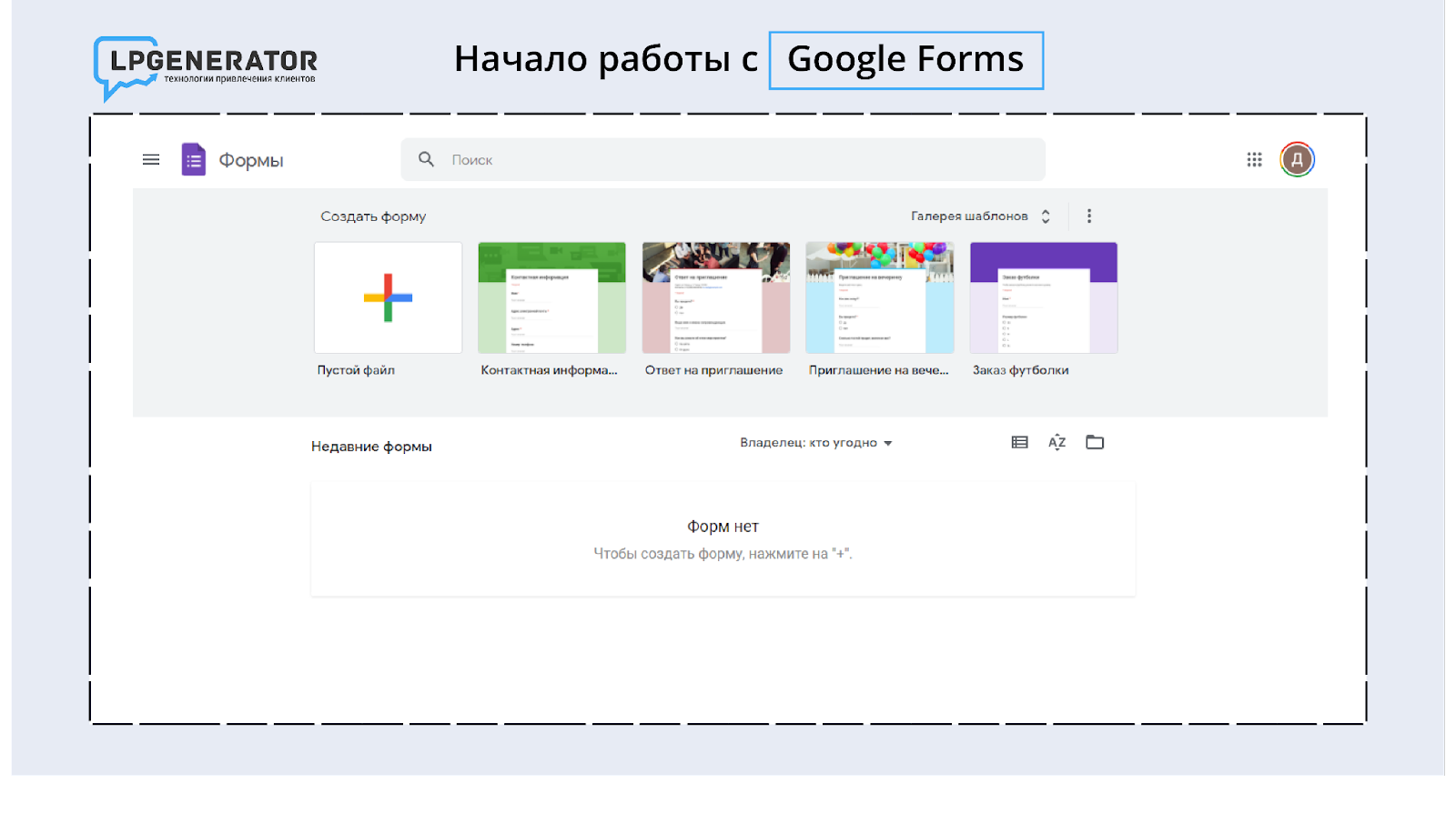Screen dimensions: 1456x814
Task: Open the Владелец: кто угодно dropdown
Action: pos(816,443)
